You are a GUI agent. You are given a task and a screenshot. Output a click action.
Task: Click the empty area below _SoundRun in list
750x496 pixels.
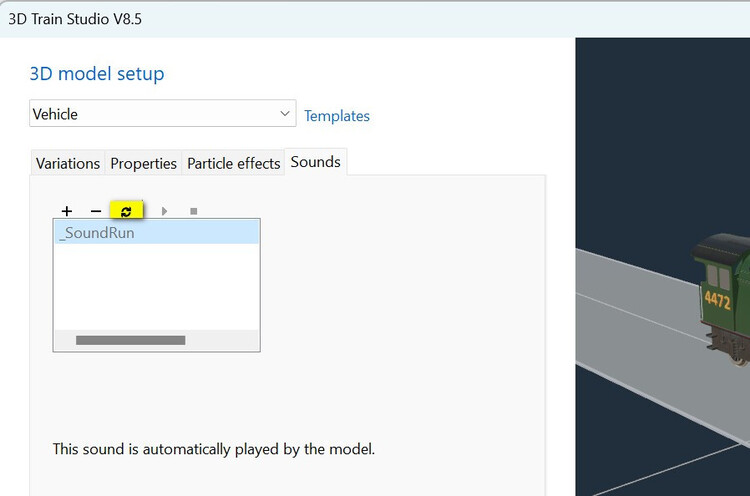(156, 287)
